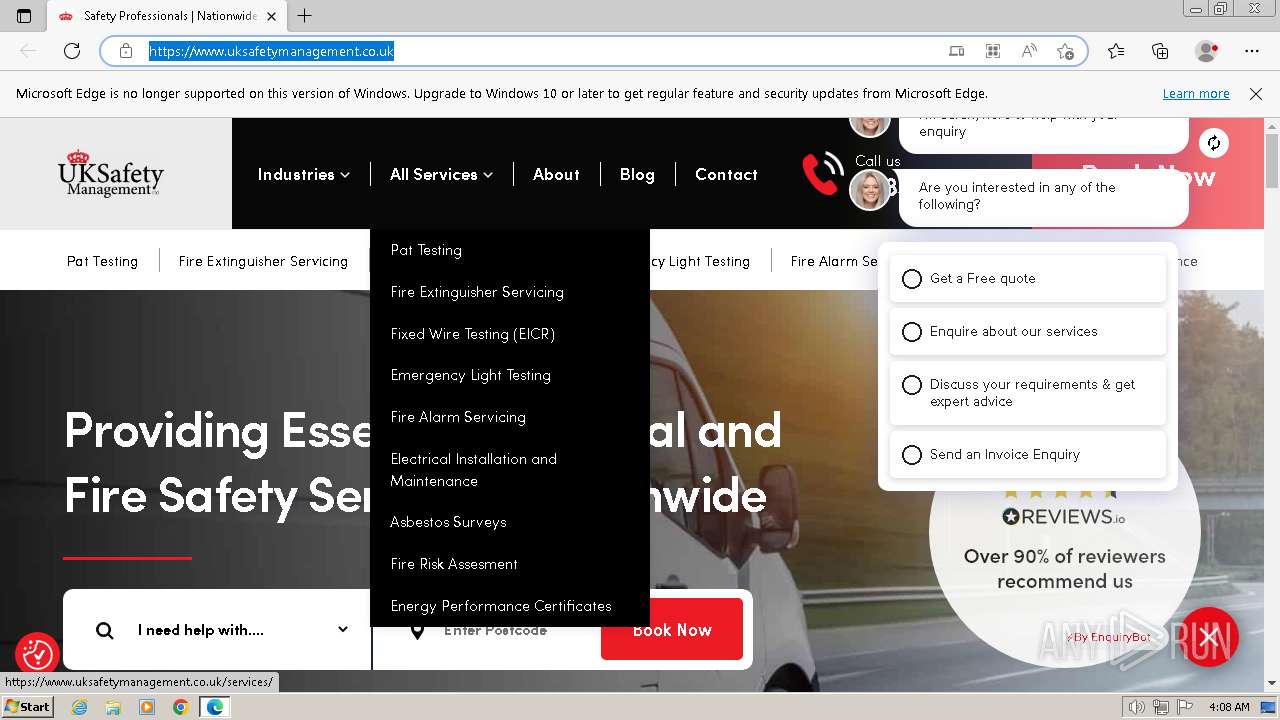Click the red phone call icon
The image size is (1280, 720).
click(x=823, y=173)
